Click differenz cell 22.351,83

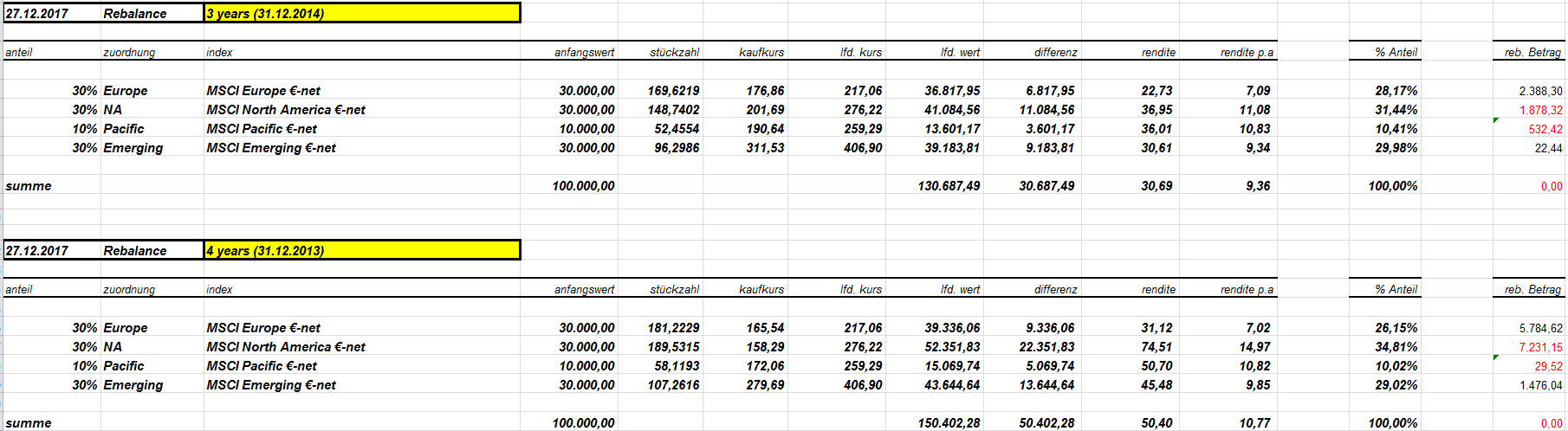tap(1046, 347)
